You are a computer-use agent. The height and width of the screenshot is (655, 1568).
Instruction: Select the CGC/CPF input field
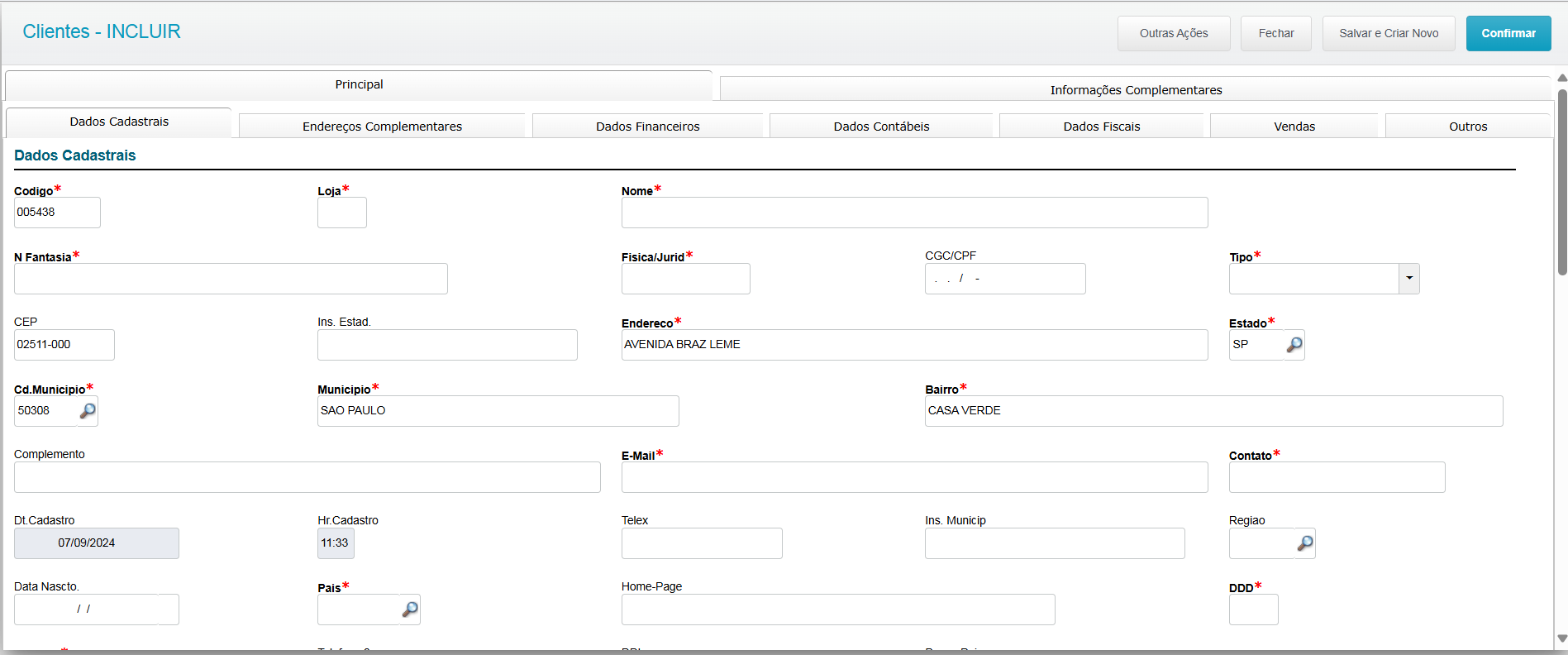[x=1004, y=279]
